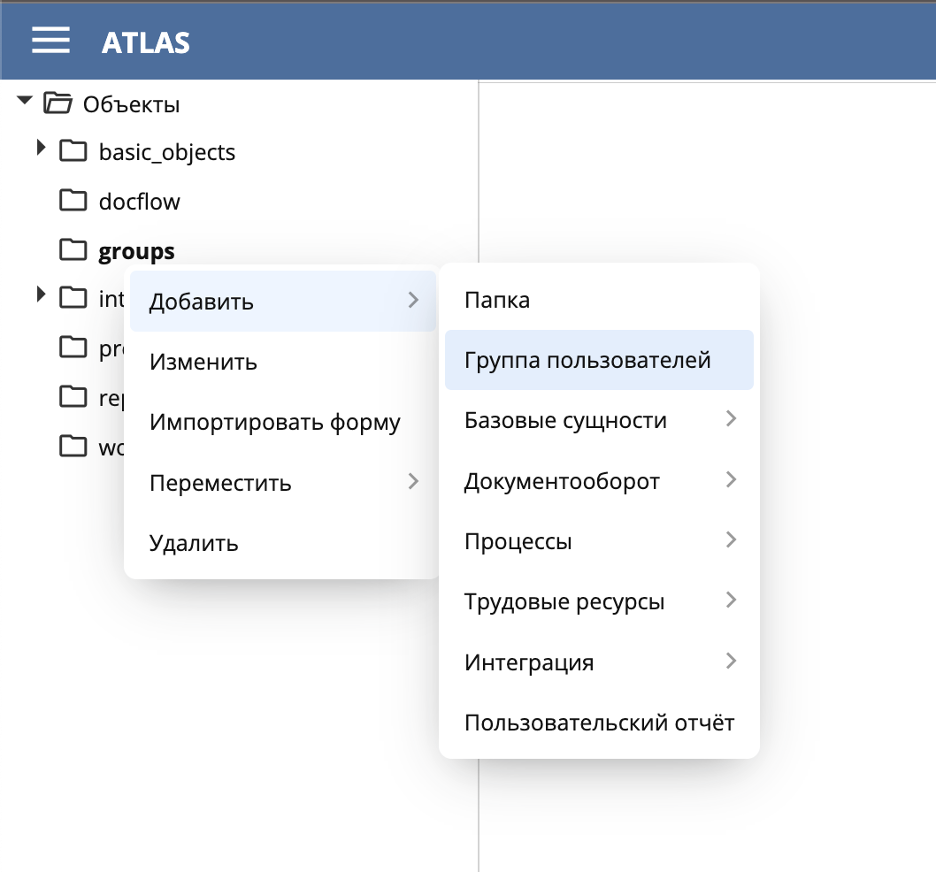Click the folder icon of the truncated 'rep' item
Viewport: 936px width, 872px height.
(x=72, y=397)
